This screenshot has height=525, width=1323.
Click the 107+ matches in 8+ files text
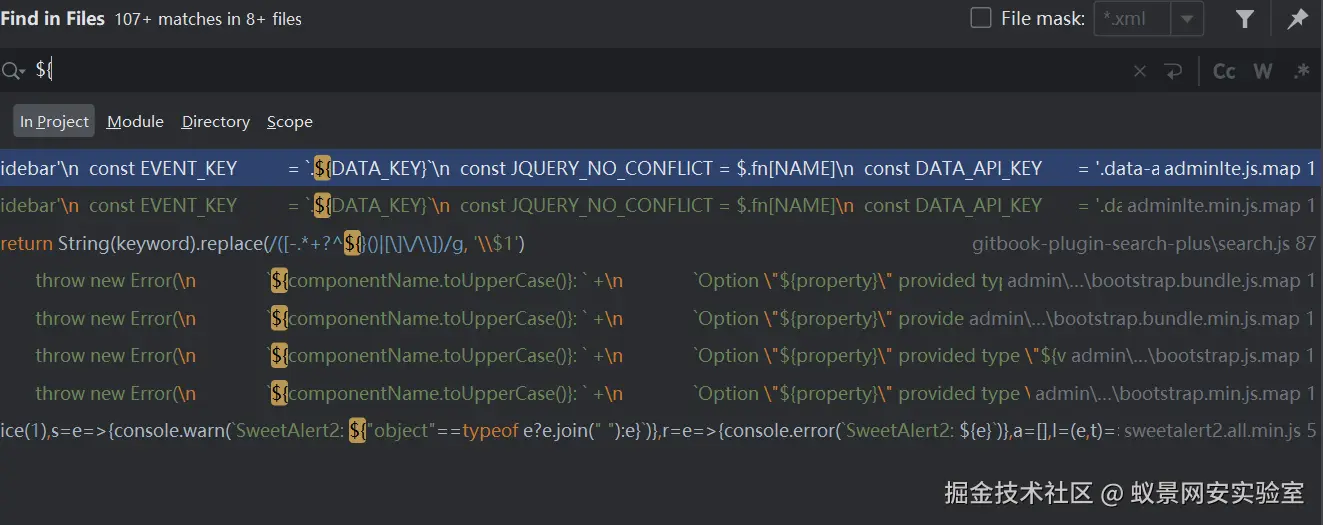click(208, 19)
